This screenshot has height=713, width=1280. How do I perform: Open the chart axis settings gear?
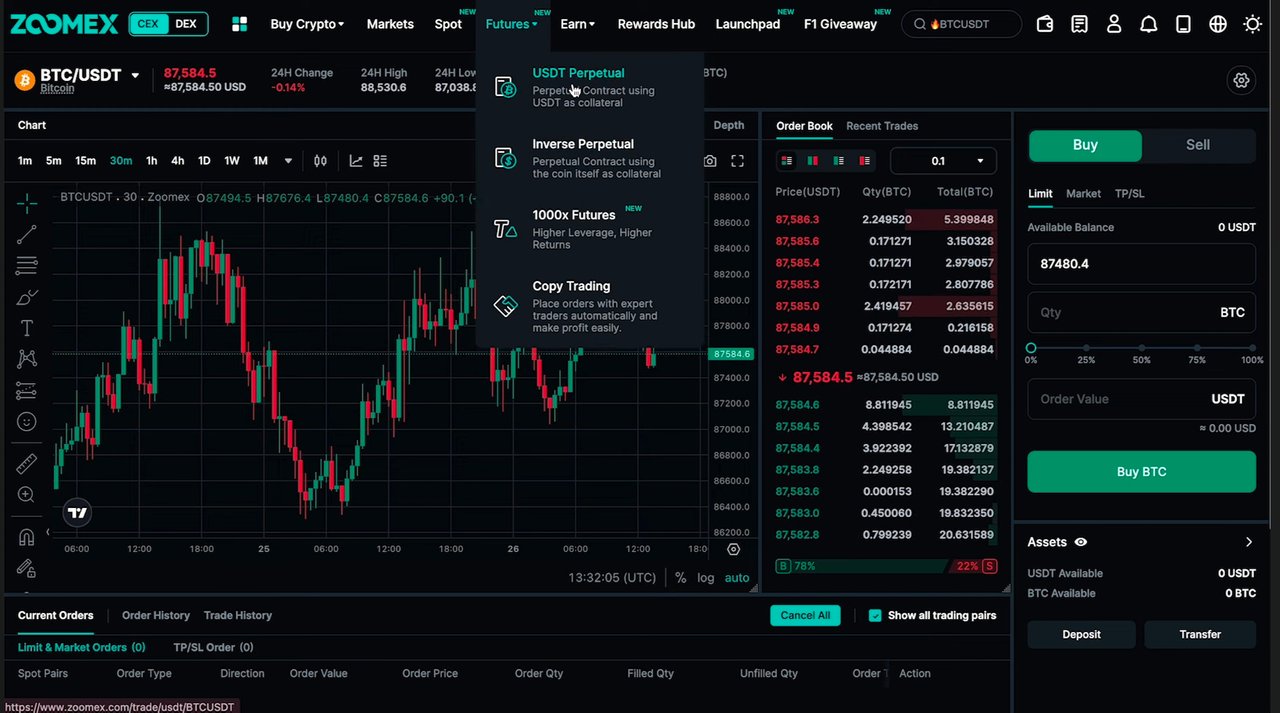734,549
